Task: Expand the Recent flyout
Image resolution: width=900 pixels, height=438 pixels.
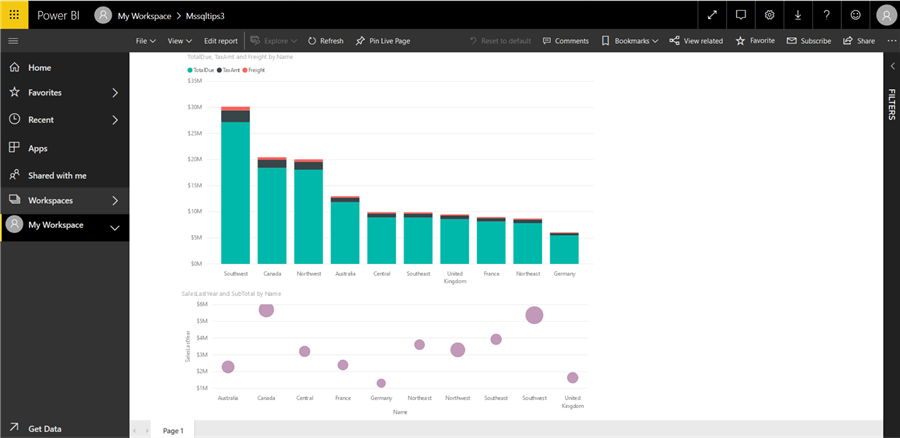Action: tap(115, 120)
